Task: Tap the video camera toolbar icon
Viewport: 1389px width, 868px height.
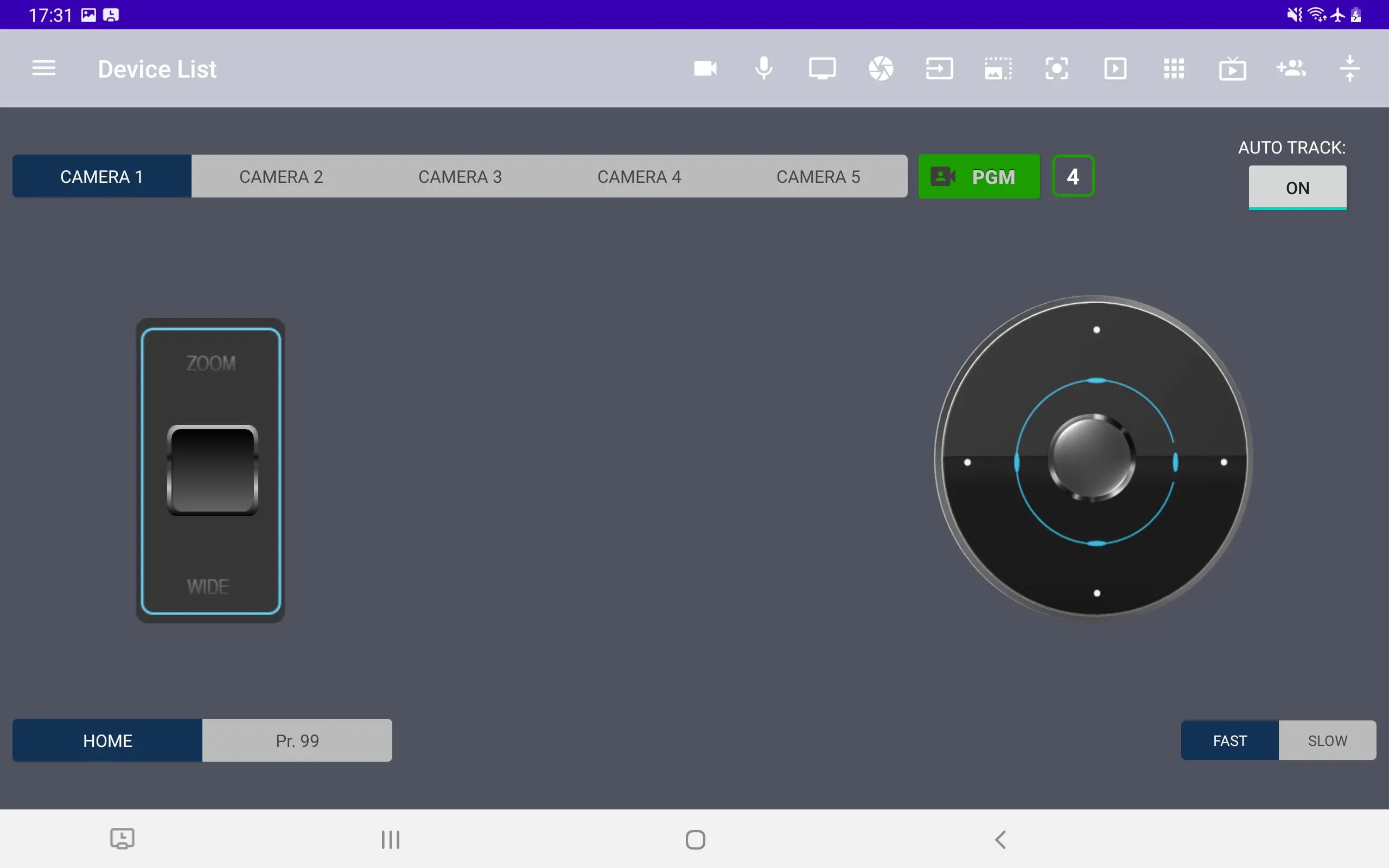Action: [705, 69]
